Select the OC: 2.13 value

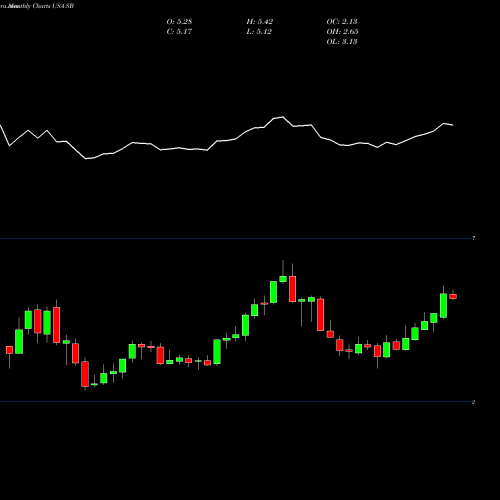(342, 22)
